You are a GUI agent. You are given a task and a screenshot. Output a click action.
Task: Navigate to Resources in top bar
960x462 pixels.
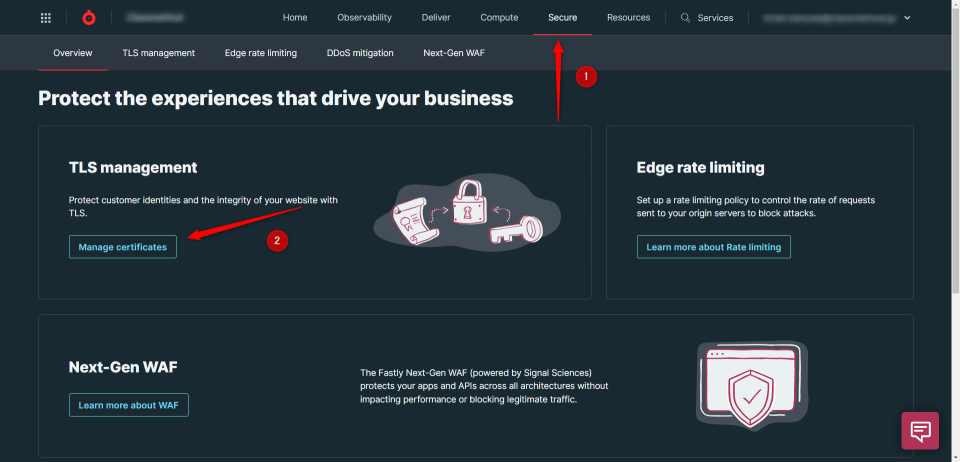coord(628,18)
